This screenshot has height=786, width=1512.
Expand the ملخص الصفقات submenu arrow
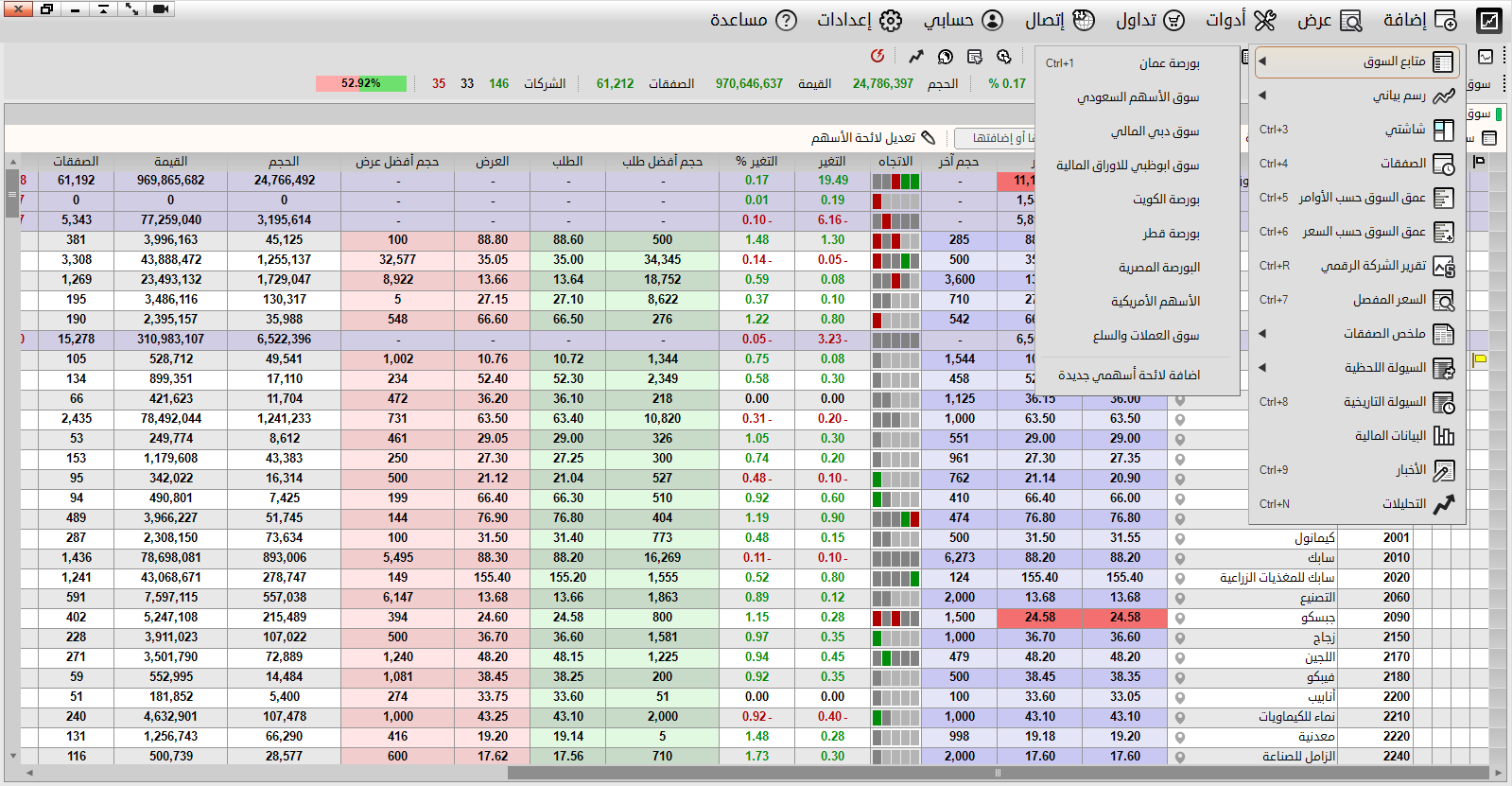coord(1262,334)
